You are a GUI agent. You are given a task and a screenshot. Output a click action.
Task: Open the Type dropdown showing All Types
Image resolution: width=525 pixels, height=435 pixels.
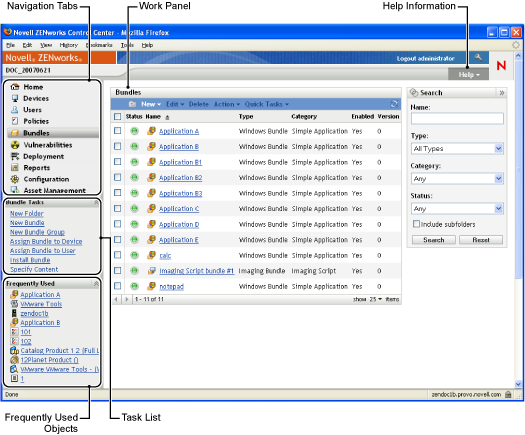457,148
